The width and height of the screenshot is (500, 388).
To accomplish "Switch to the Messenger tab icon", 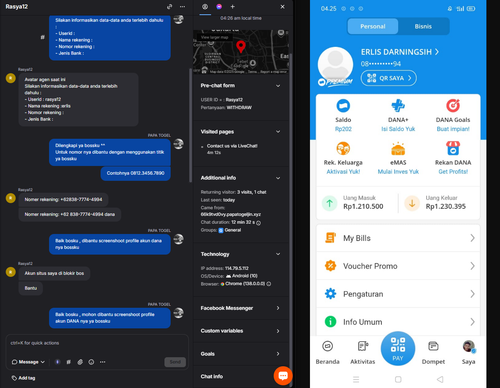I will pos(219,7).
